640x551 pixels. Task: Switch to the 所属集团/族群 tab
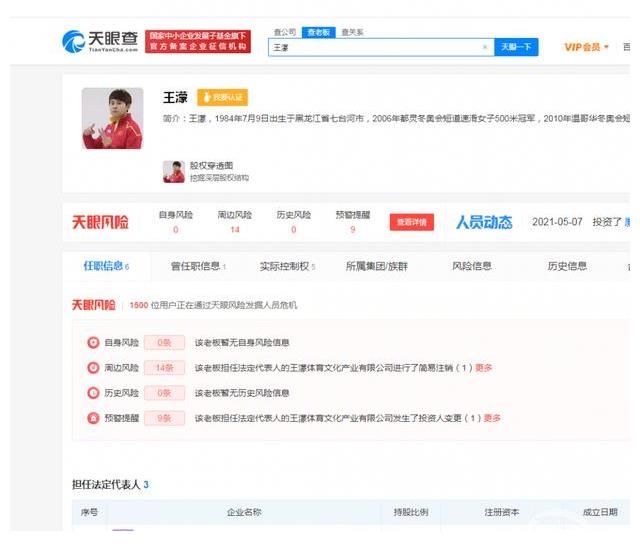tap(376, 267)
